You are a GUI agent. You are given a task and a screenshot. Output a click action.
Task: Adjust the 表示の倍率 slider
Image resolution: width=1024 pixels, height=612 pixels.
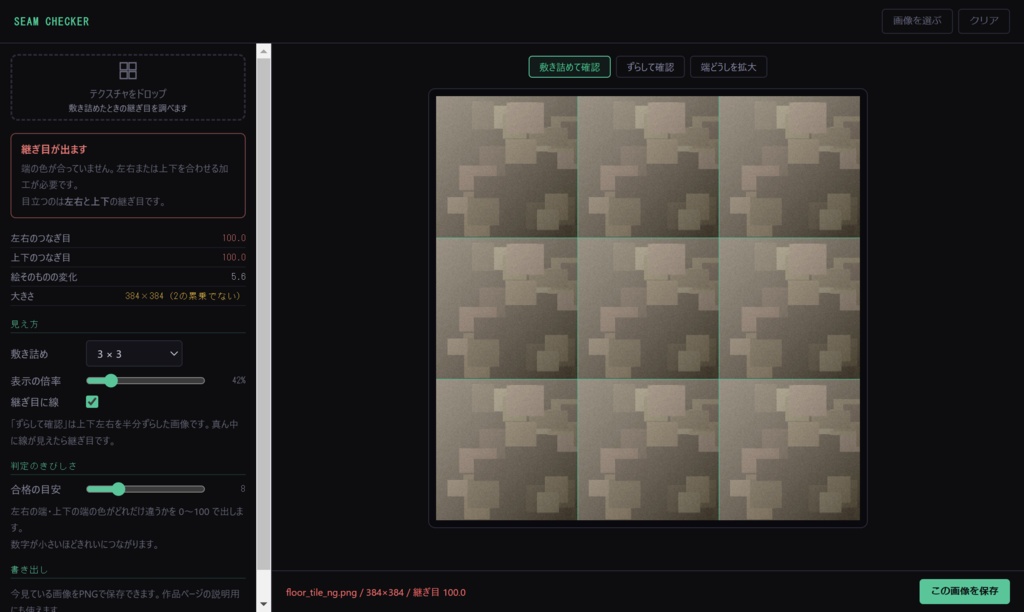coord(146,380)
